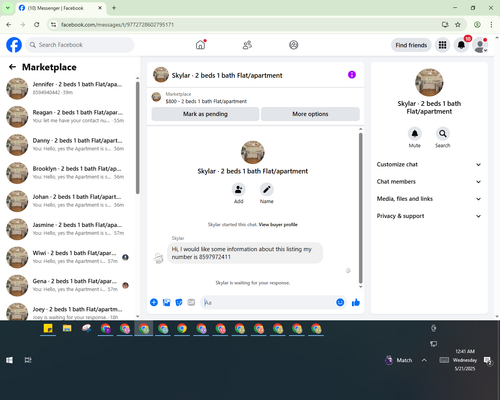
Task: Open Jasmine conversation in list
Action: click(68, 229)
